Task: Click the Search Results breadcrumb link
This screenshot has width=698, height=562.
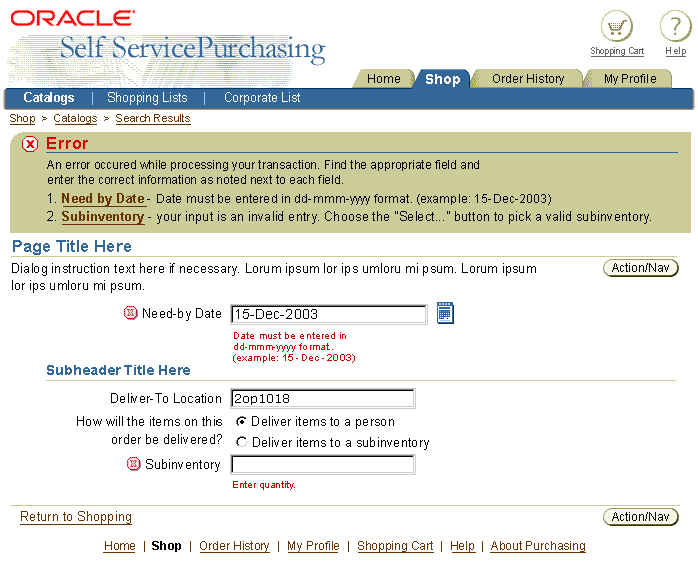Action: 153,118
